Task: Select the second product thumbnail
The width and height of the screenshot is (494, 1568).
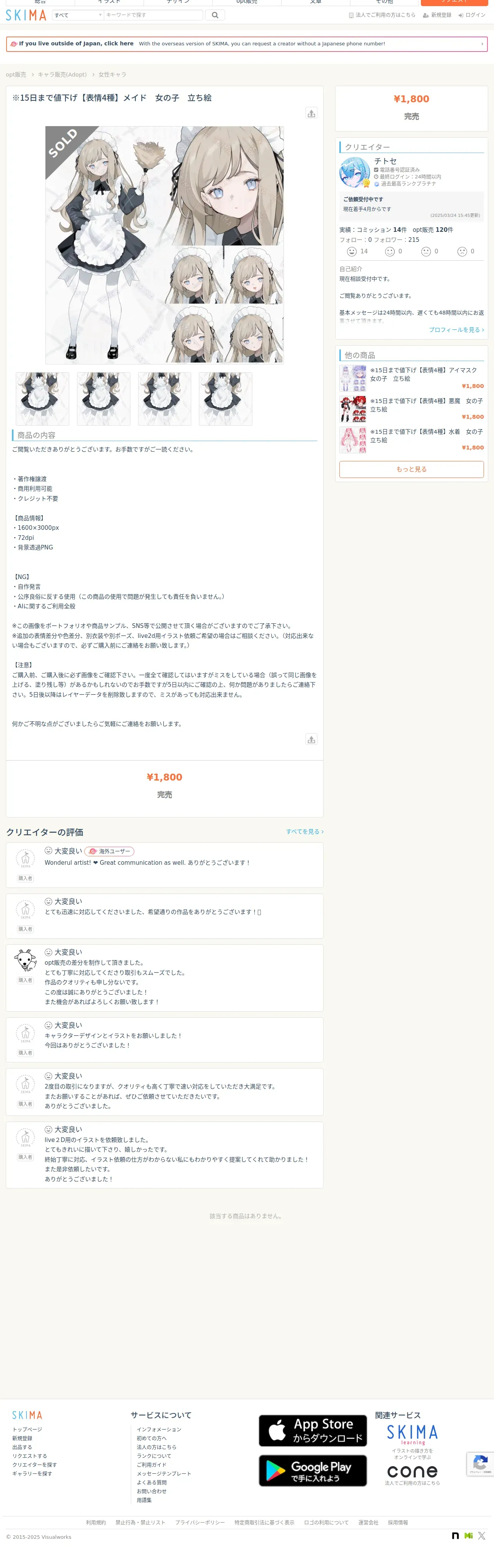Action: coord(103,399)
